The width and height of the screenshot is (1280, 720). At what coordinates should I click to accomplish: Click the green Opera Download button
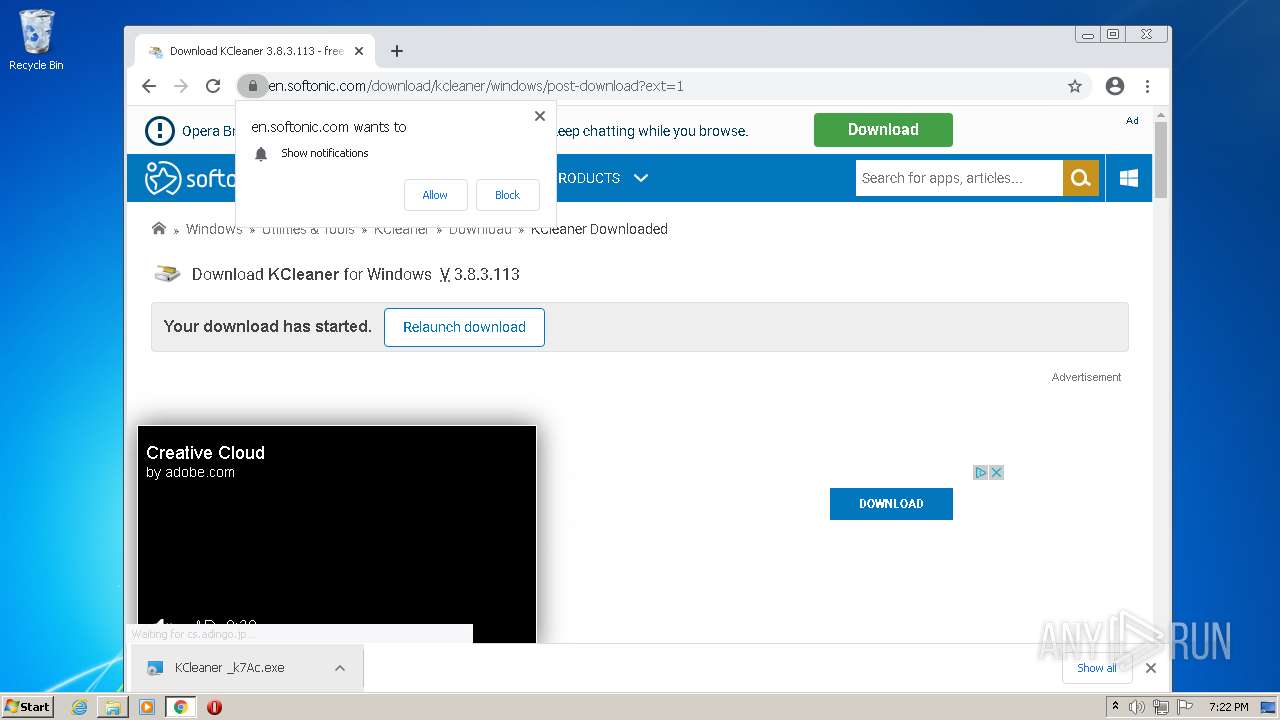click(x=883, y=130)
